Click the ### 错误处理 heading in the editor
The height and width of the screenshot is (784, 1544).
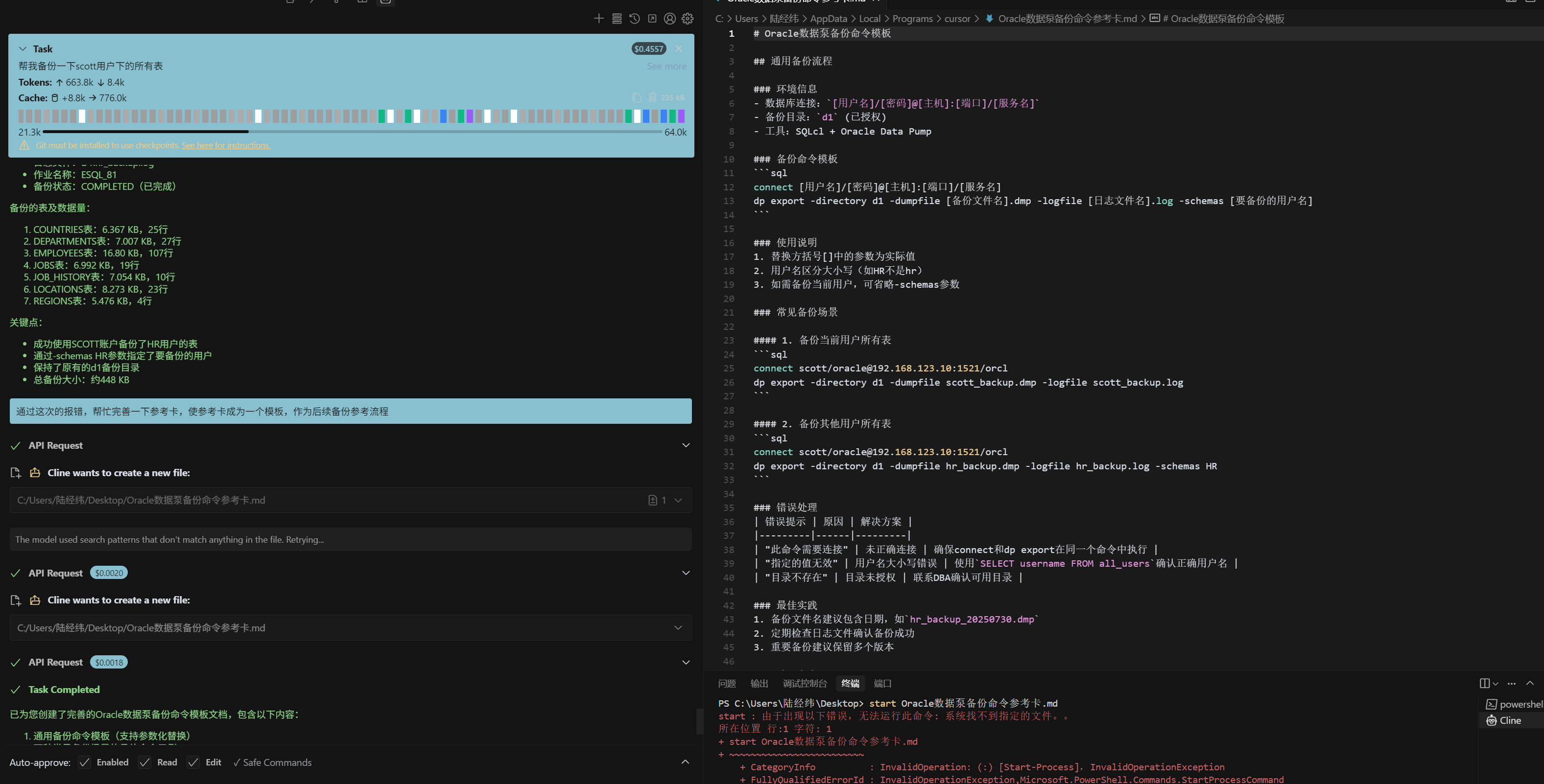(784, 508)
